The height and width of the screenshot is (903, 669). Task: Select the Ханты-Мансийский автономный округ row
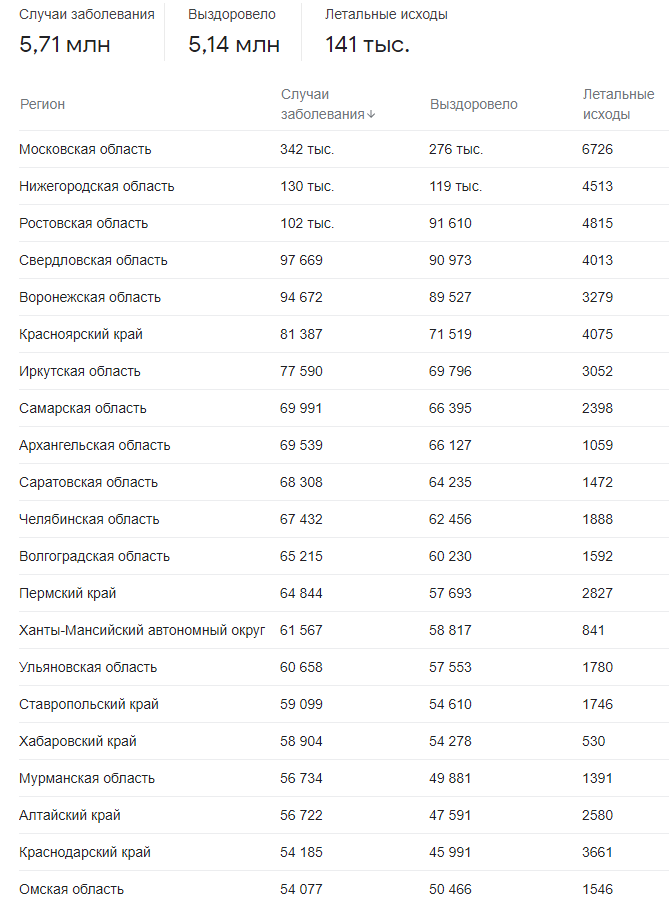[x=344, y=630]
